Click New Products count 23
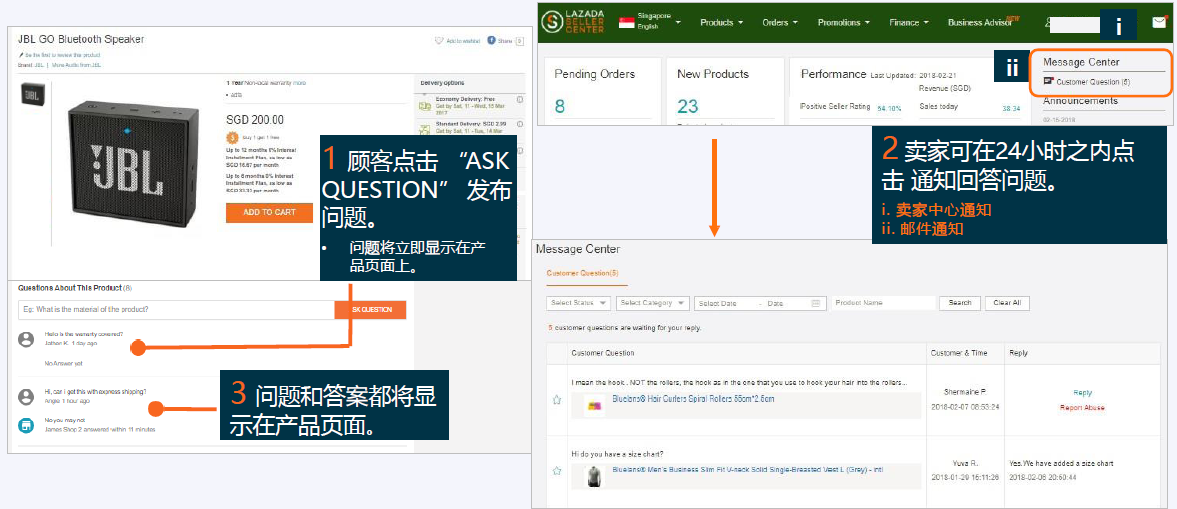Image resolution: width=1177 pixels, height=509 pixels. pos(688,106)
